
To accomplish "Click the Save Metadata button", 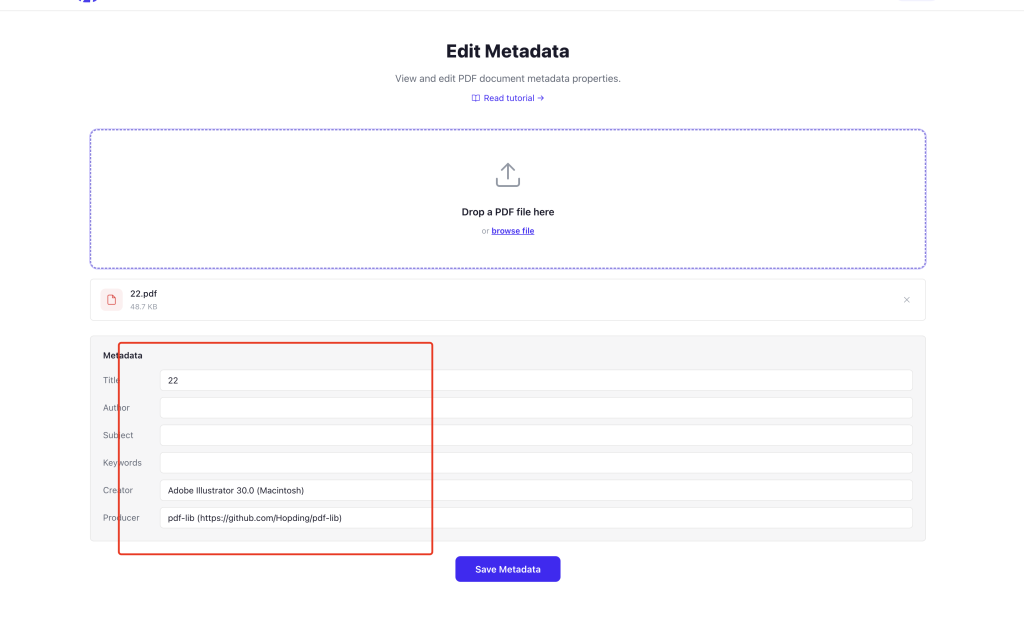I will pyautogui.click(x=507, y=569).
